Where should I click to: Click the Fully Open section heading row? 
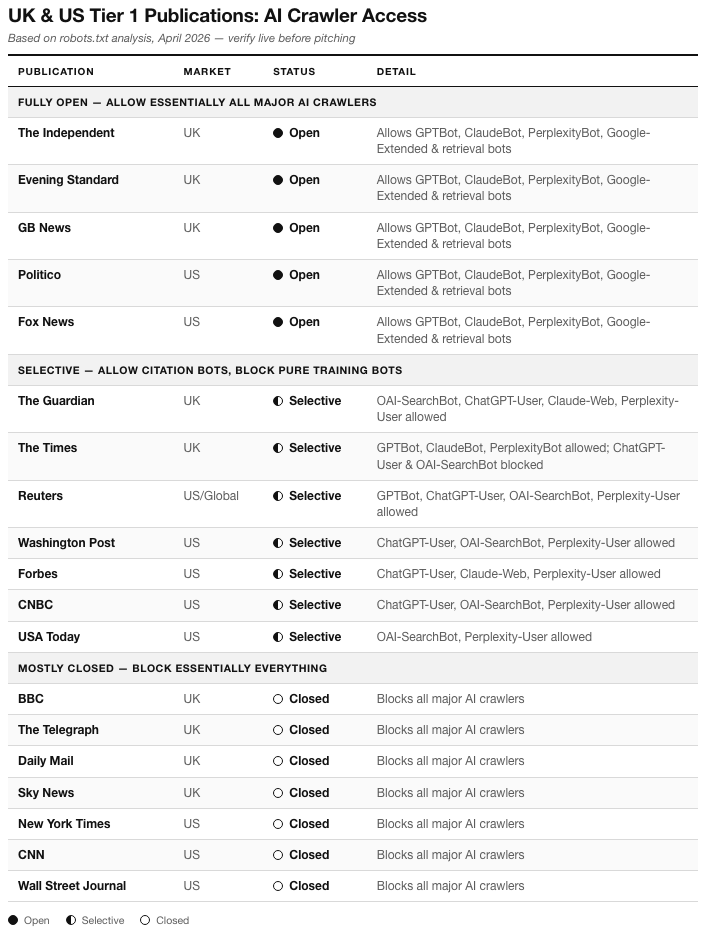[x=353, y=102]
